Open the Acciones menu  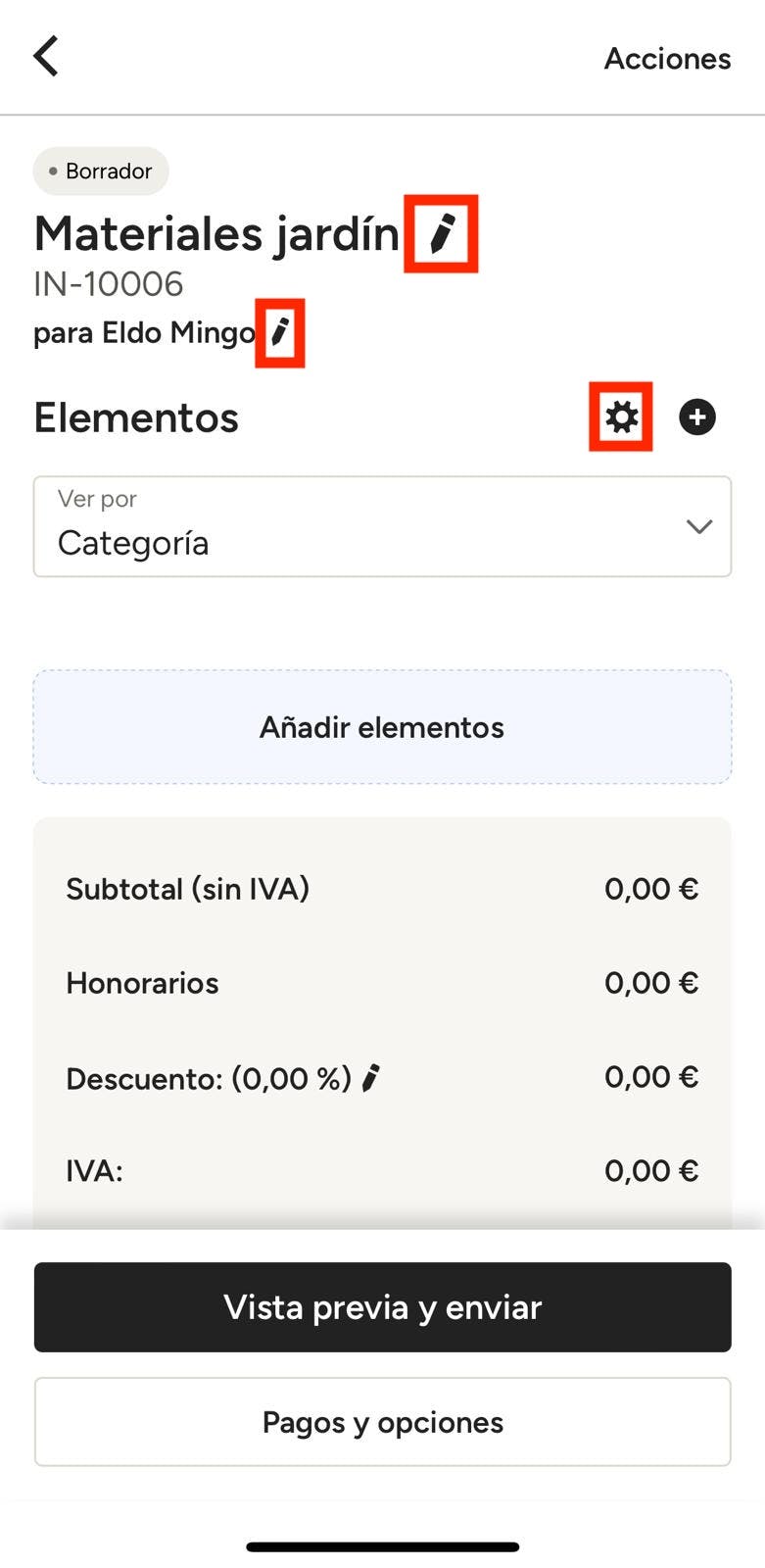(x=667, y=59)
